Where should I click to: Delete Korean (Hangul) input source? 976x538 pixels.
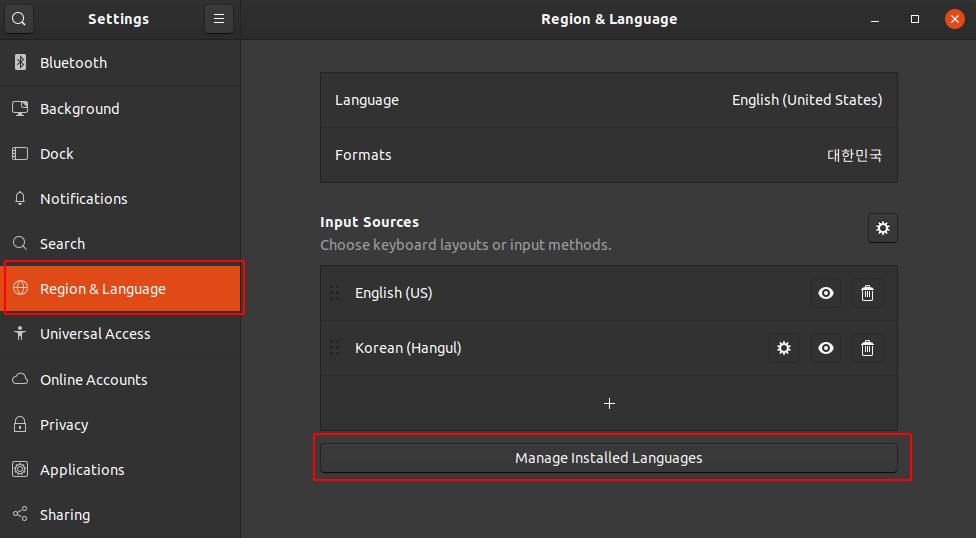[x=867, y=348]
